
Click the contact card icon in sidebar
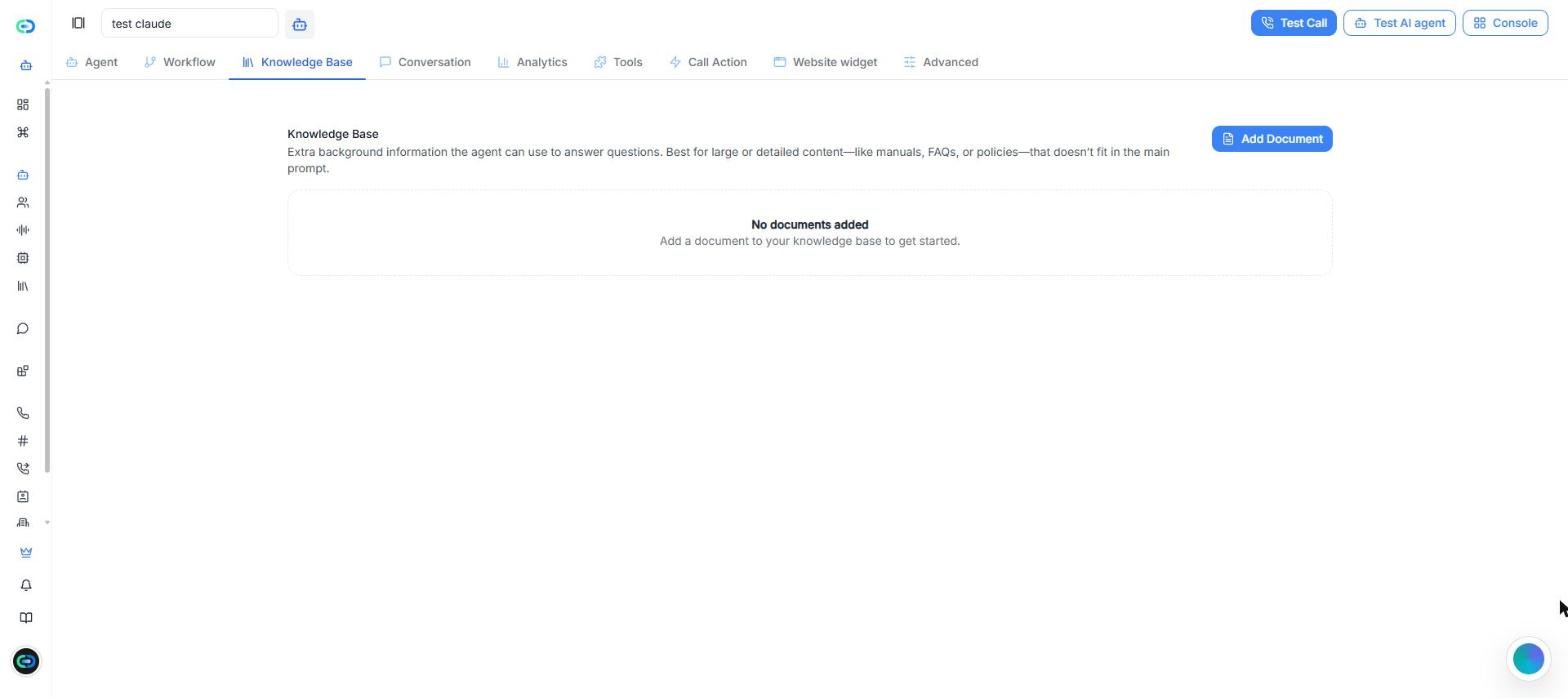(x=23, y=496)
